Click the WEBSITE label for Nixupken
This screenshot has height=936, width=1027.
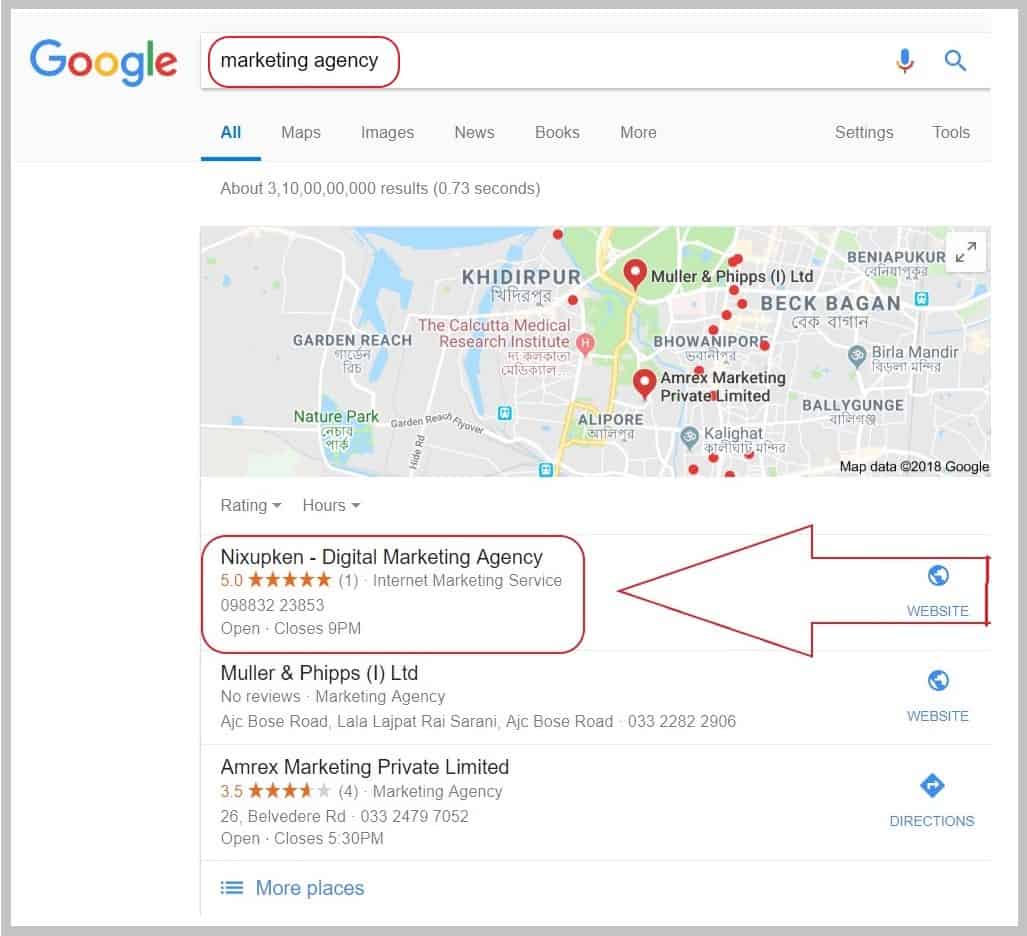pos(938,611)
